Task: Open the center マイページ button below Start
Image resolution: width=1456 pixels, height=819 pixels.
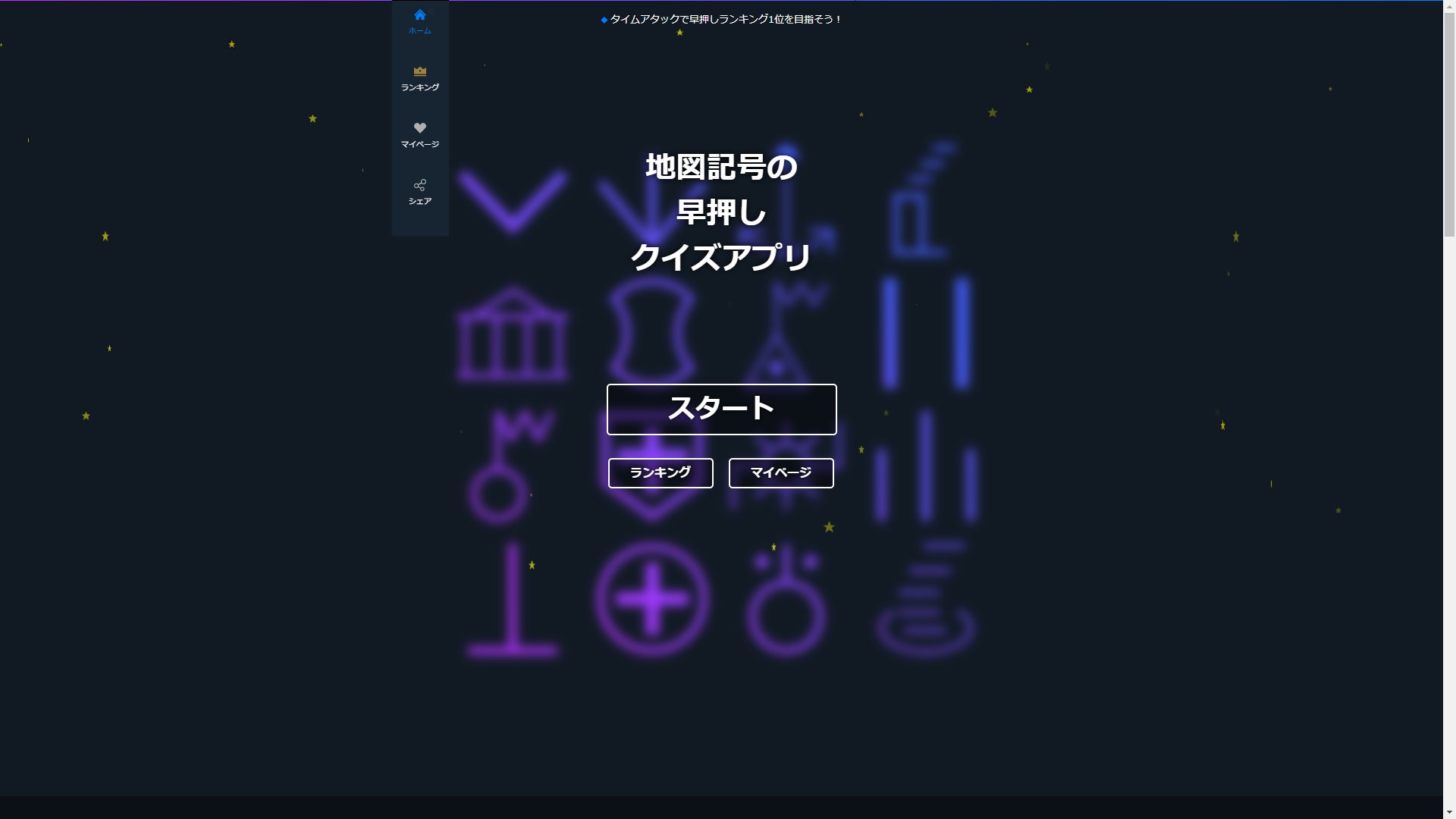Action: (x=780, y=472)
